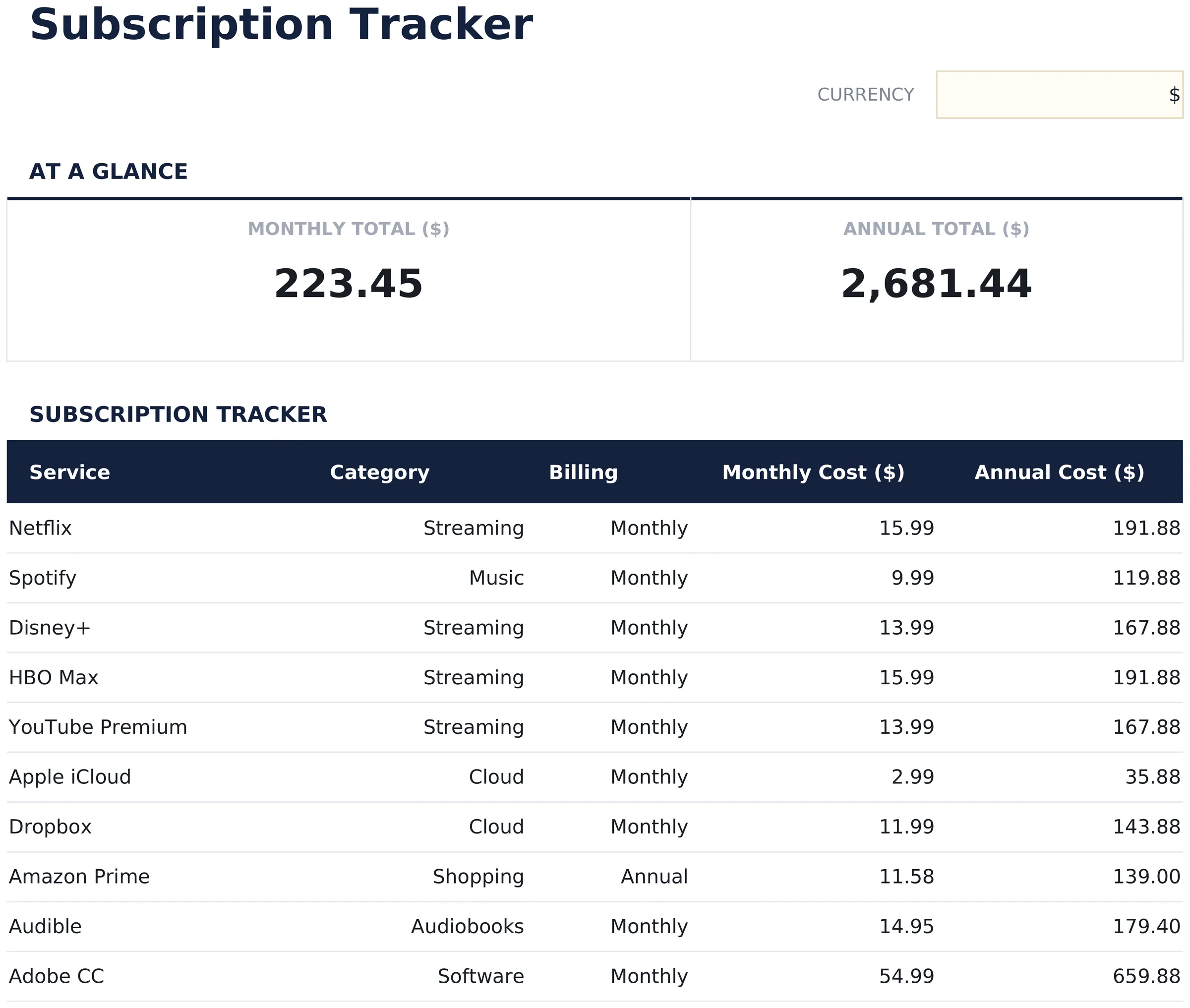The width and height of the screenshot is (1190, 1008).
Task: Select Spotify's monthly cost 9.99
Action: point(913,578)
